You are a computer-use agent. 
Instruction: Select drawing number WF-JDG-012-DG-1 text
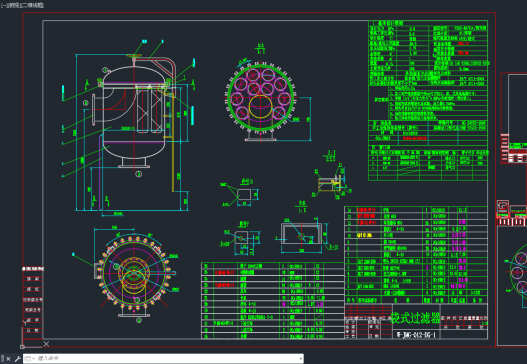pos(416,335)
